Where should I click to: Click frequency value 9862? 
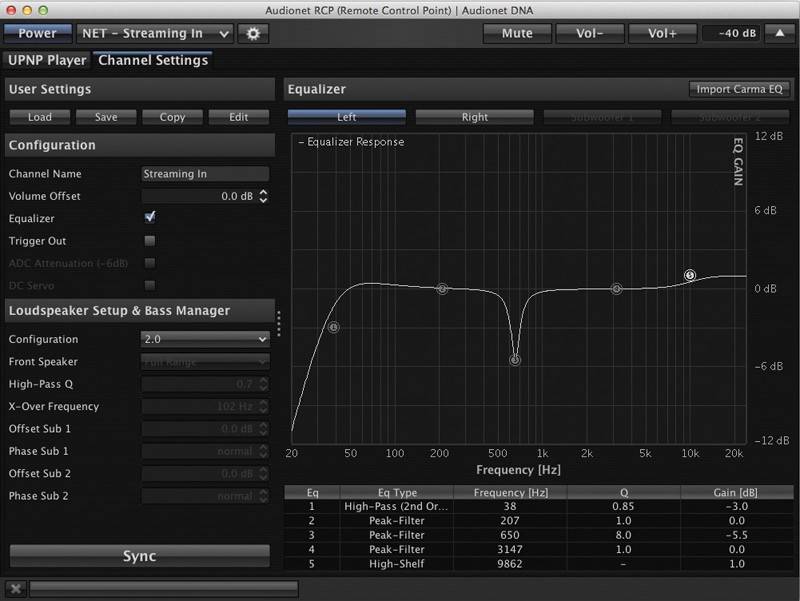click(x=510, y=564)
